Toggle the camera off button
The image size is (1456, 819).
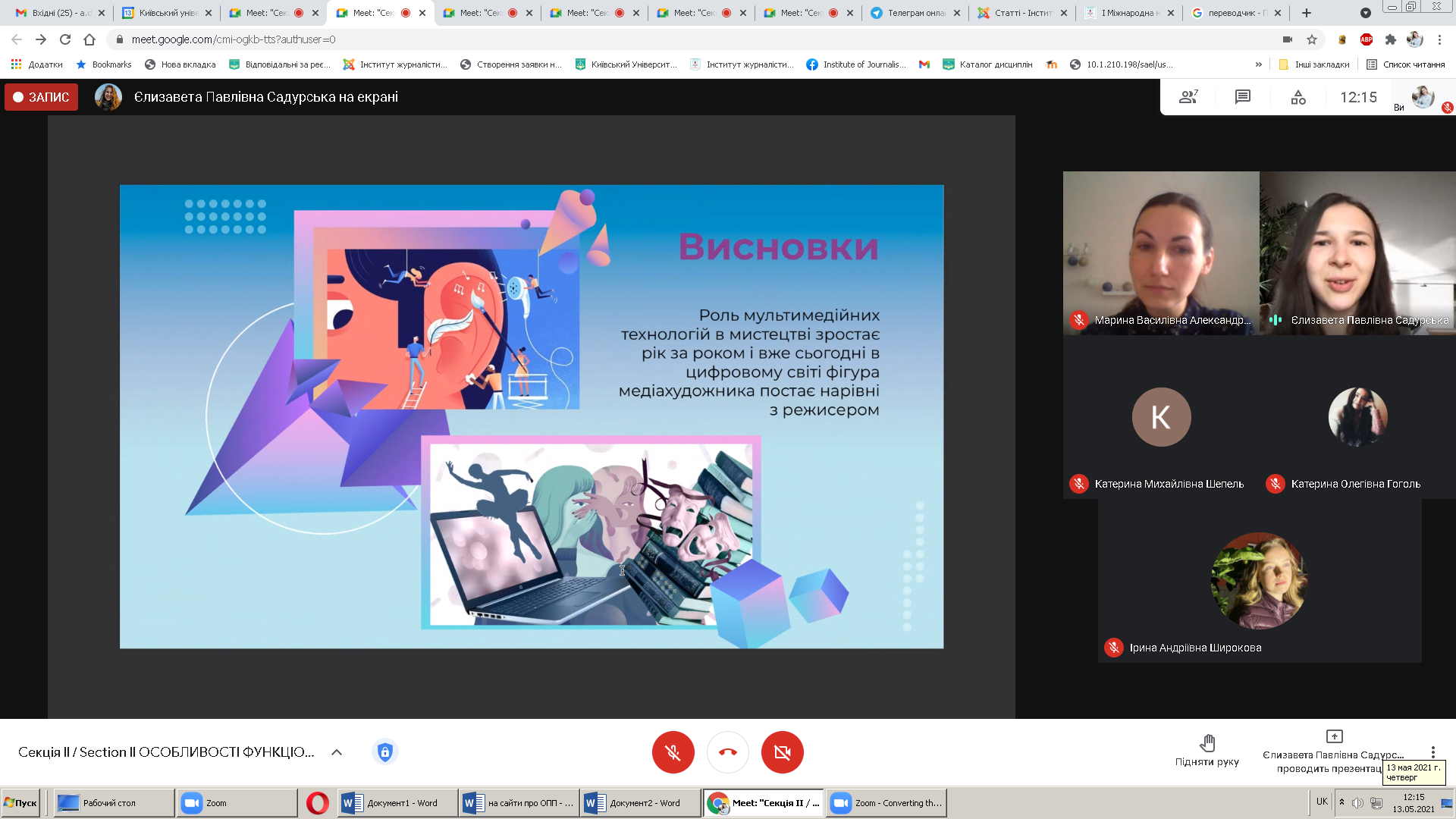(x=782, y=752)
